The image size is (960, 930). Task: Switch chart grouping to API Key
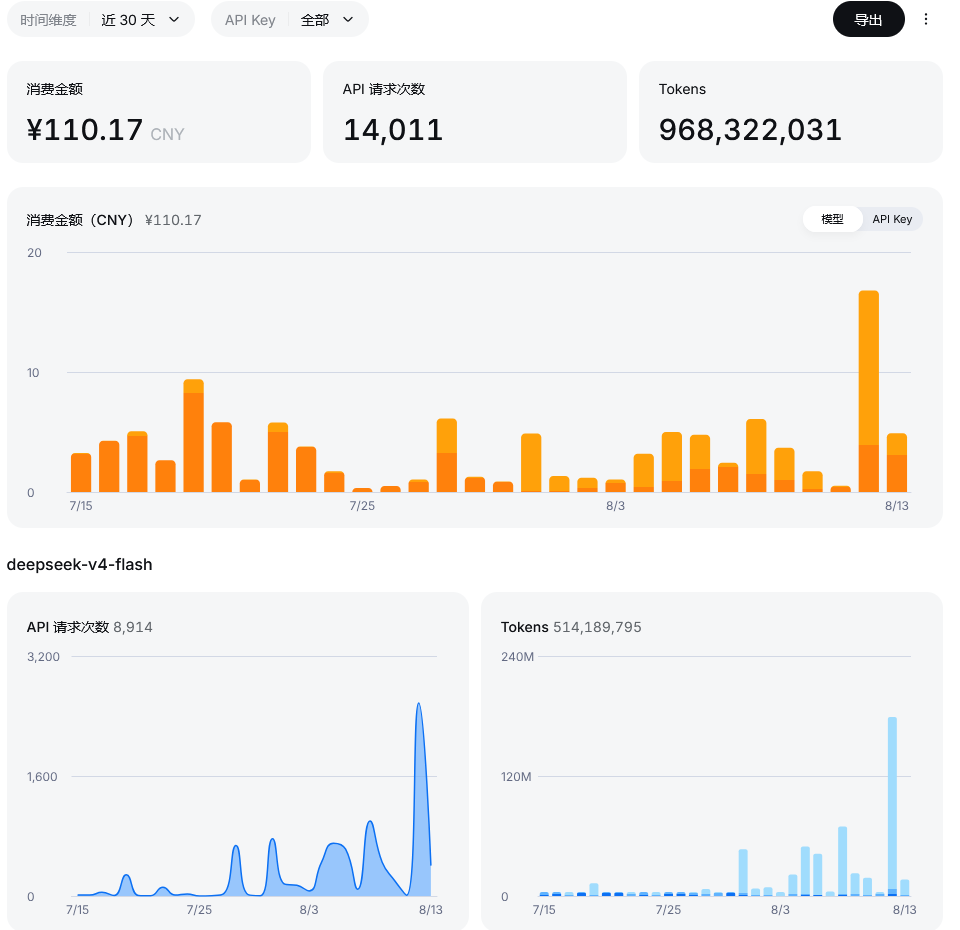pyautogui.click(x=892, y=219)
